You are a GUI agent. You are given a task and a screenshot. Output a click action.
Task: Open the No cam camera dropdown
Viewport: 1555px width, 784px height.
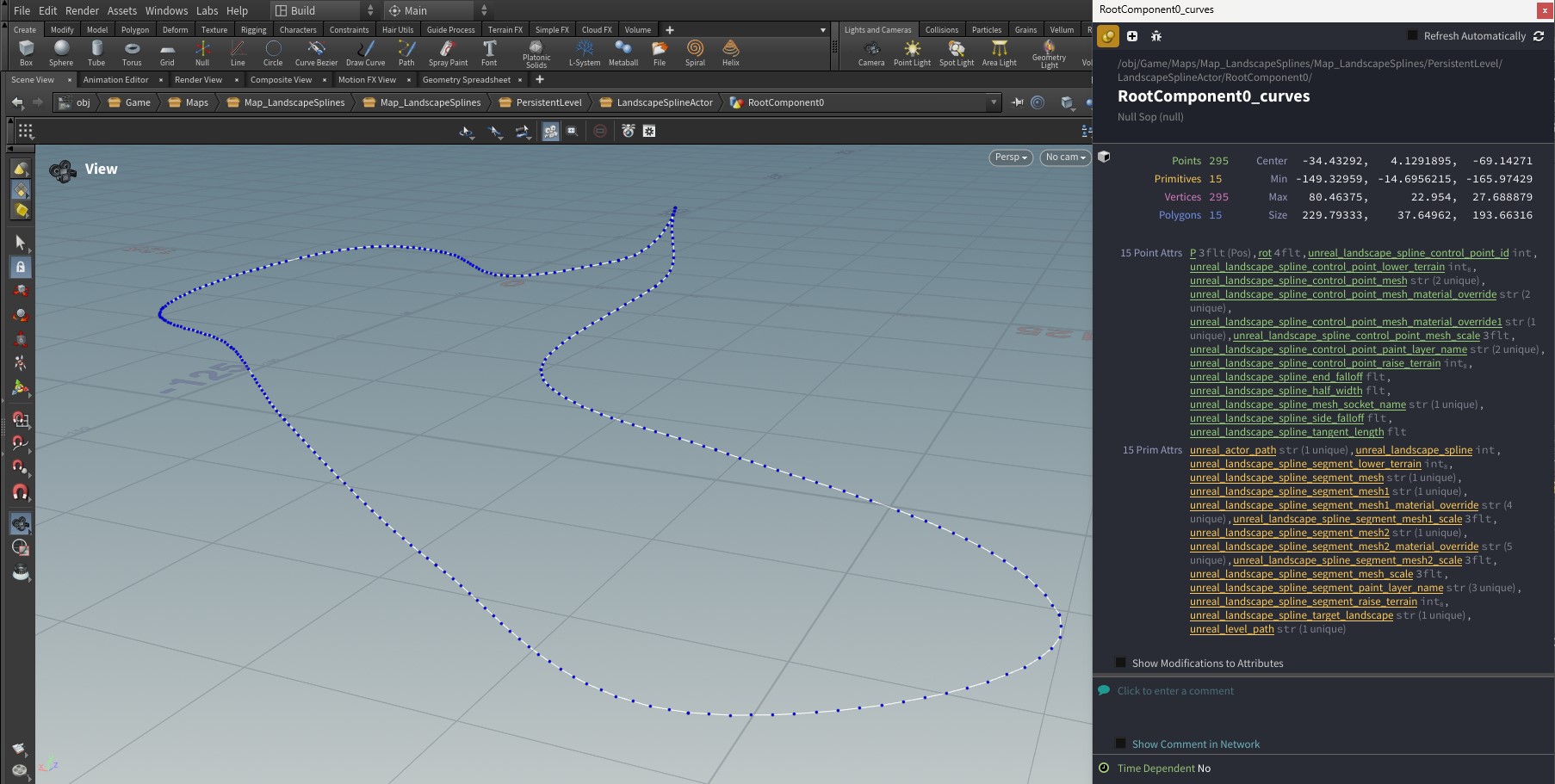1065,157
